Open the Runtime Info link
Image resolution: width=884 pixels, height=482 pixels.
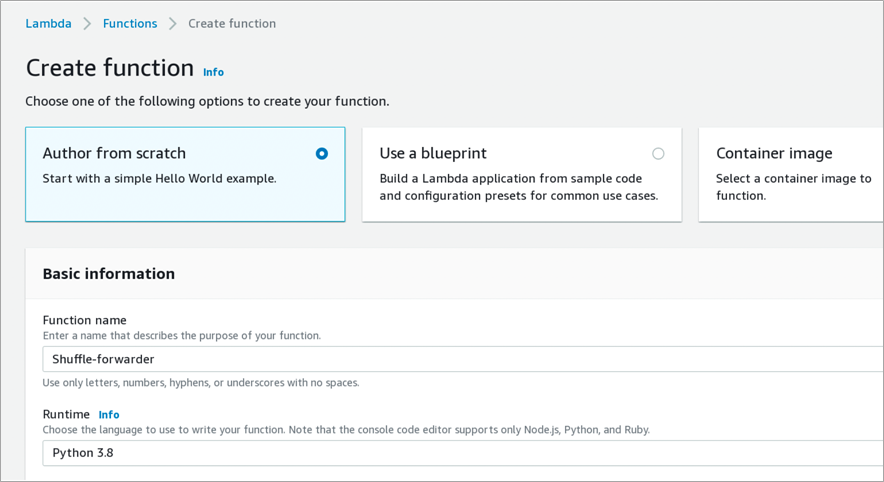click(x=109, y=415)
